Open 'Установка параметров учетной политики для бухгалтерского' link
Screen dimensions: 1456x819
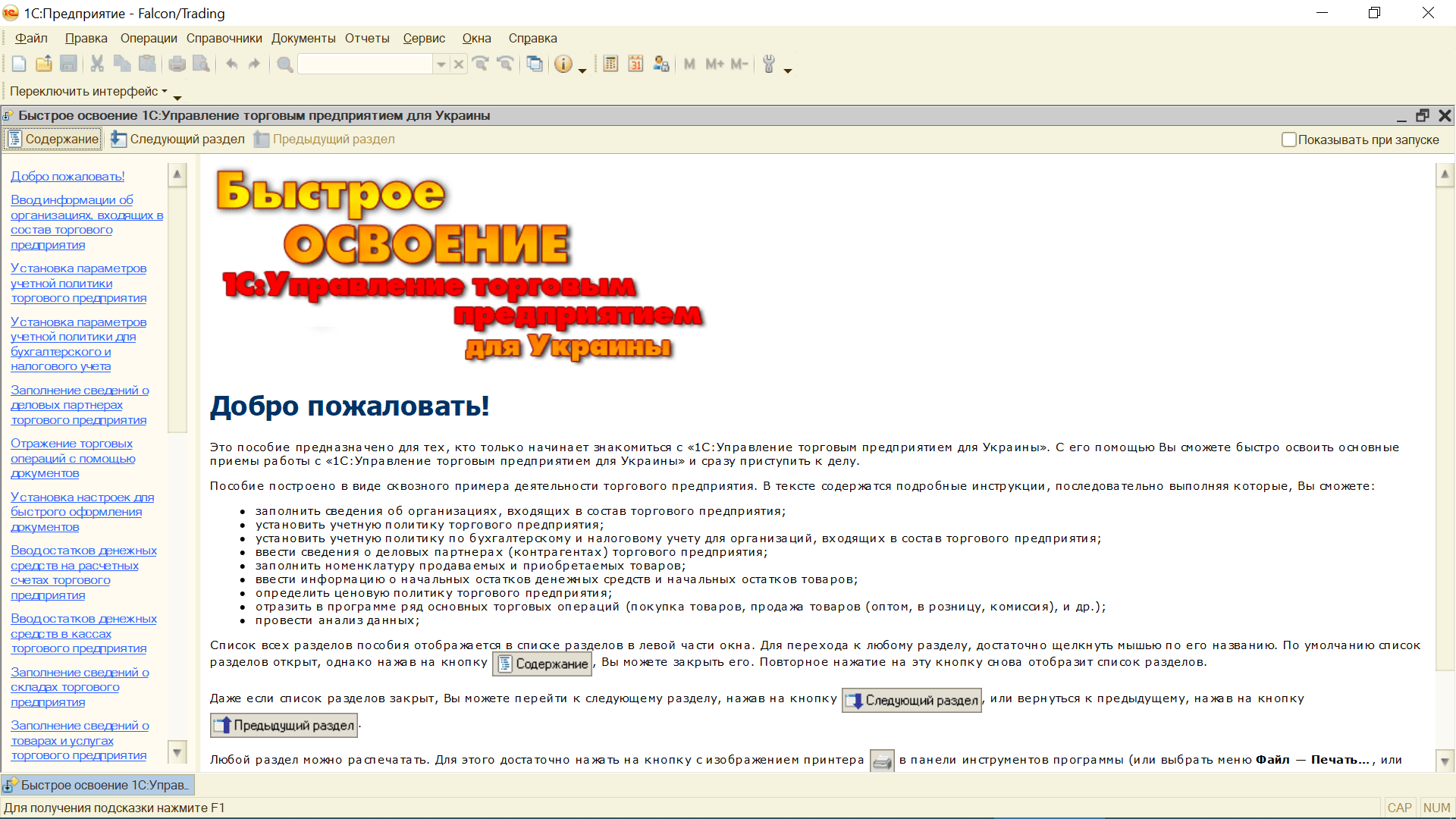(78, 344)
